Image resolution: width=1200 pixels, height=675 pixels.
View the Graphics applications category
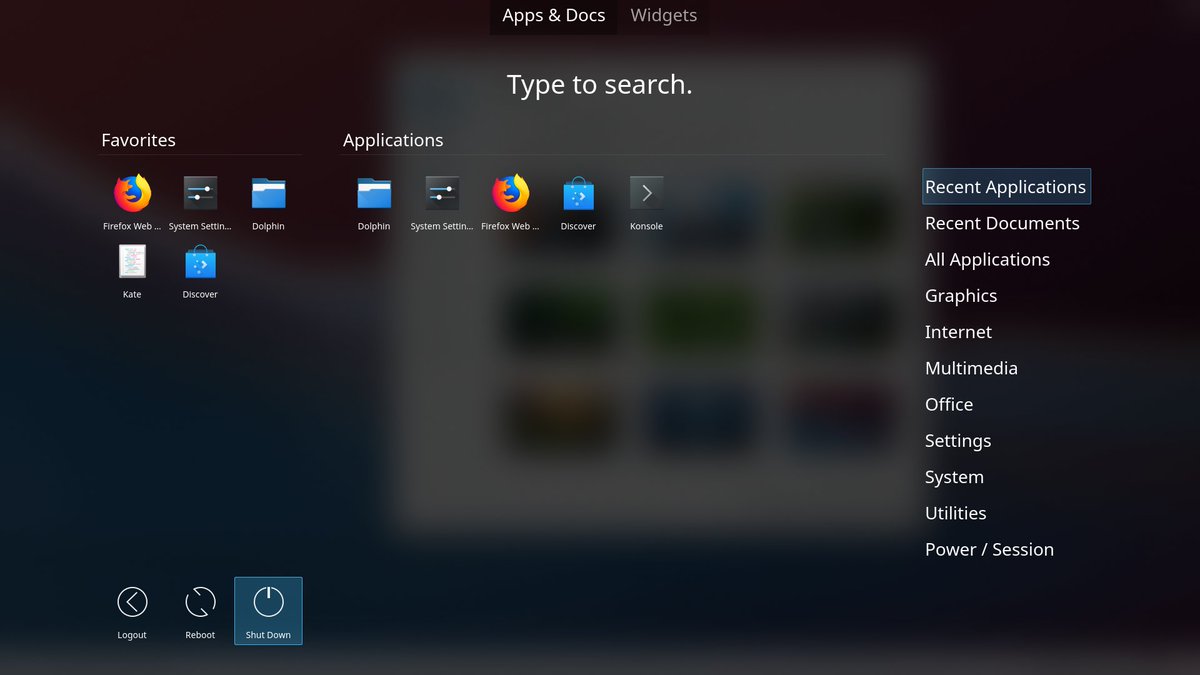click(x=961, y=295)
